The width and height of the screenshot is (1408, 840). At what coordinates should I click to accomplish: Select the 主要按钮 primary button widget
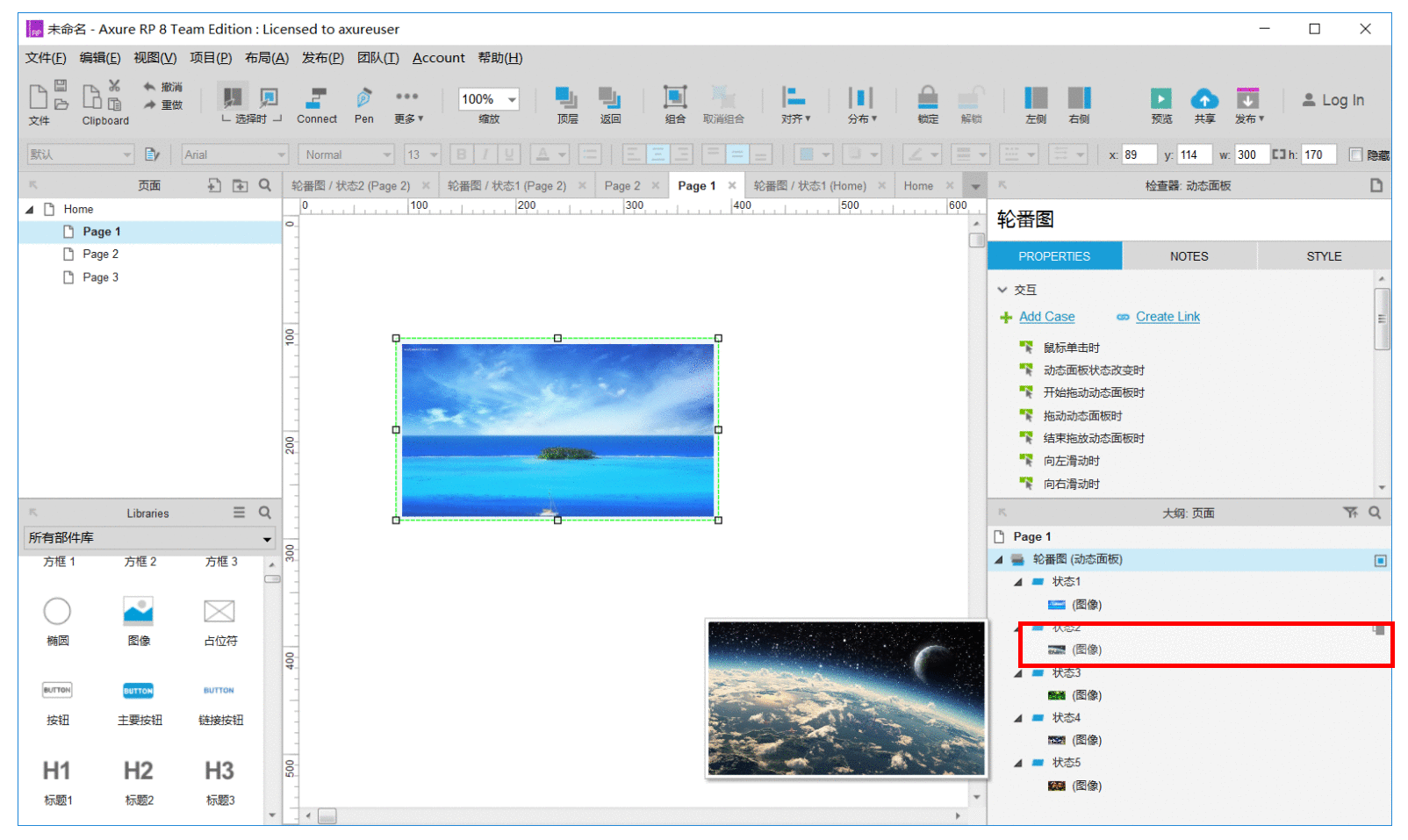click(139, 702)
